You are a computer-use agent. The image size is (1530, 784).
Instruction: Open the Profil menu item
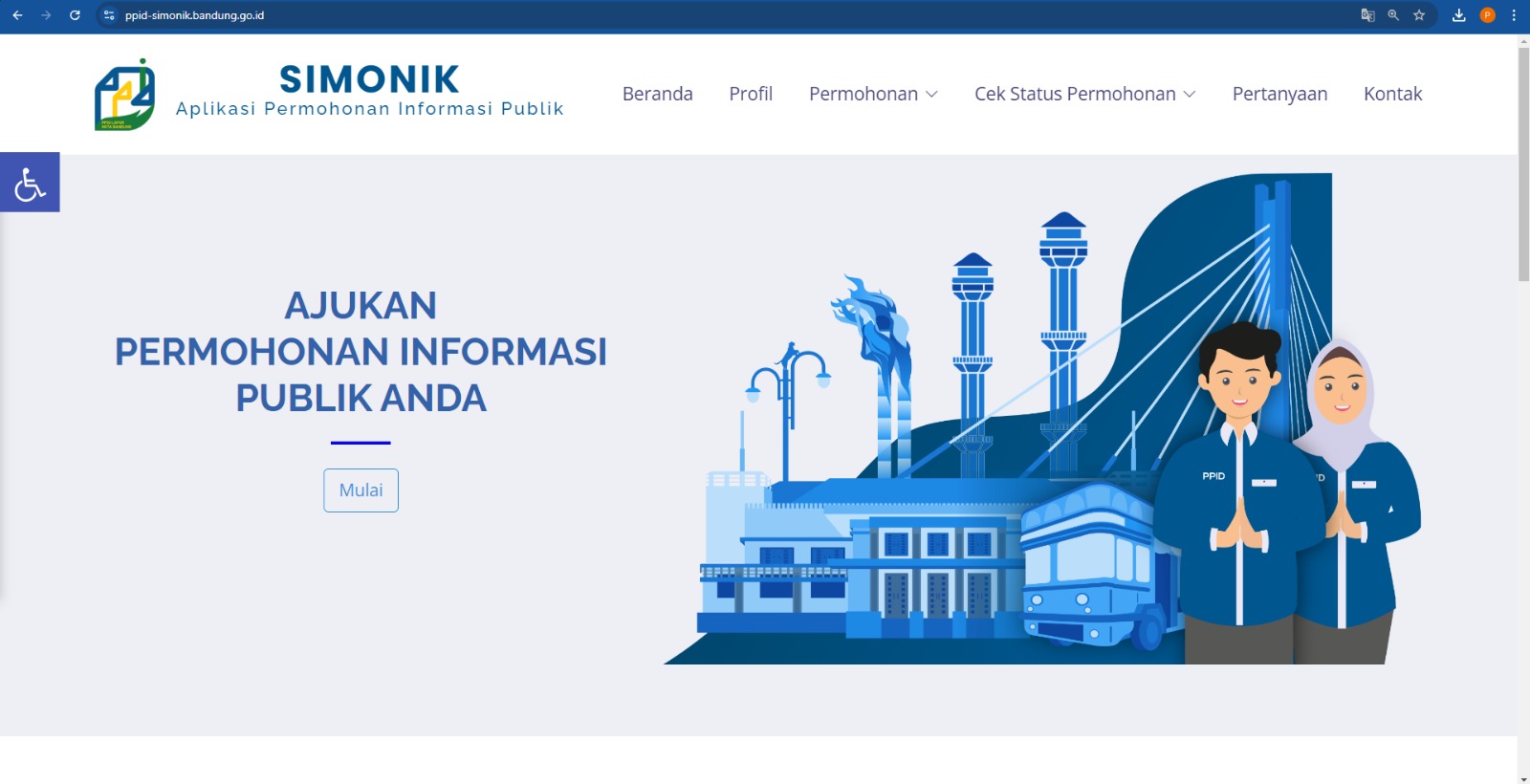point(751,94)
